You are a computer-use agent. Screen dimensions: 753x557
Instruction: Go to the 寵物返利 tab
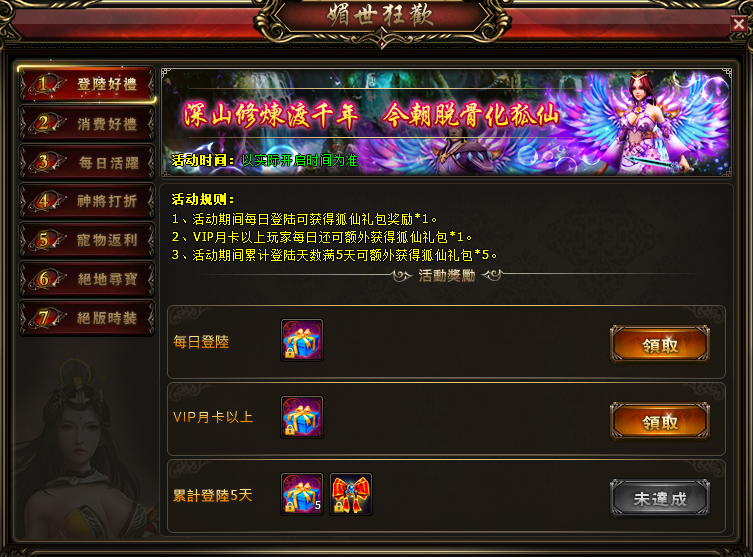click(87, 240)
